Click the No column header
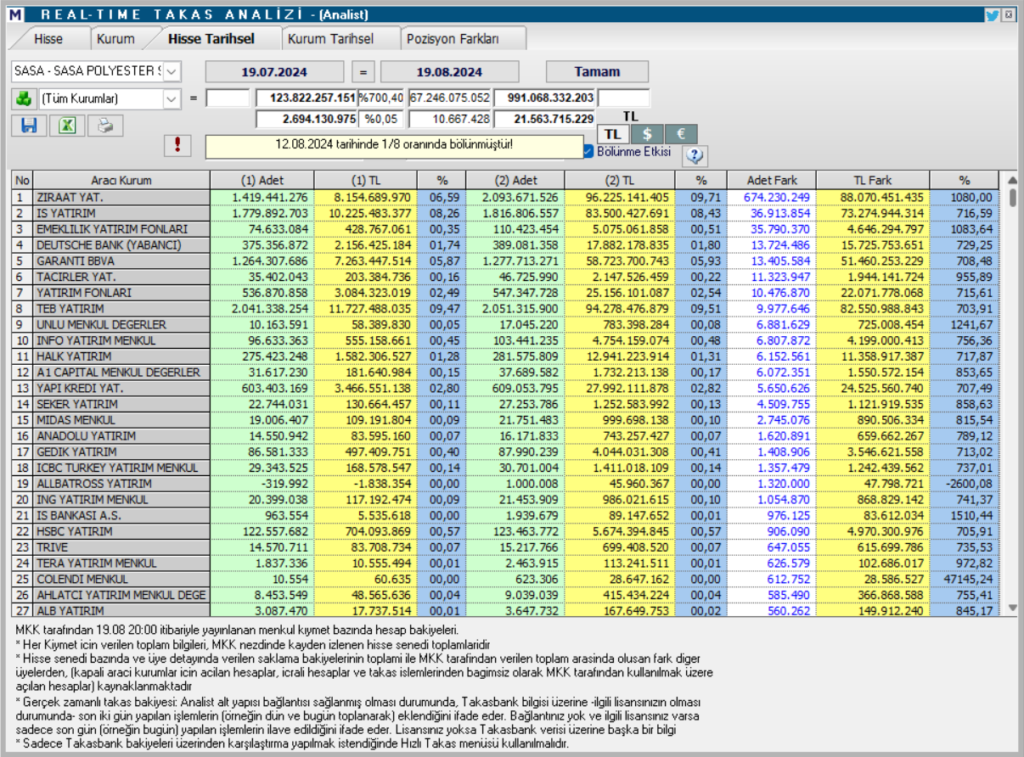 click(22, 180)
